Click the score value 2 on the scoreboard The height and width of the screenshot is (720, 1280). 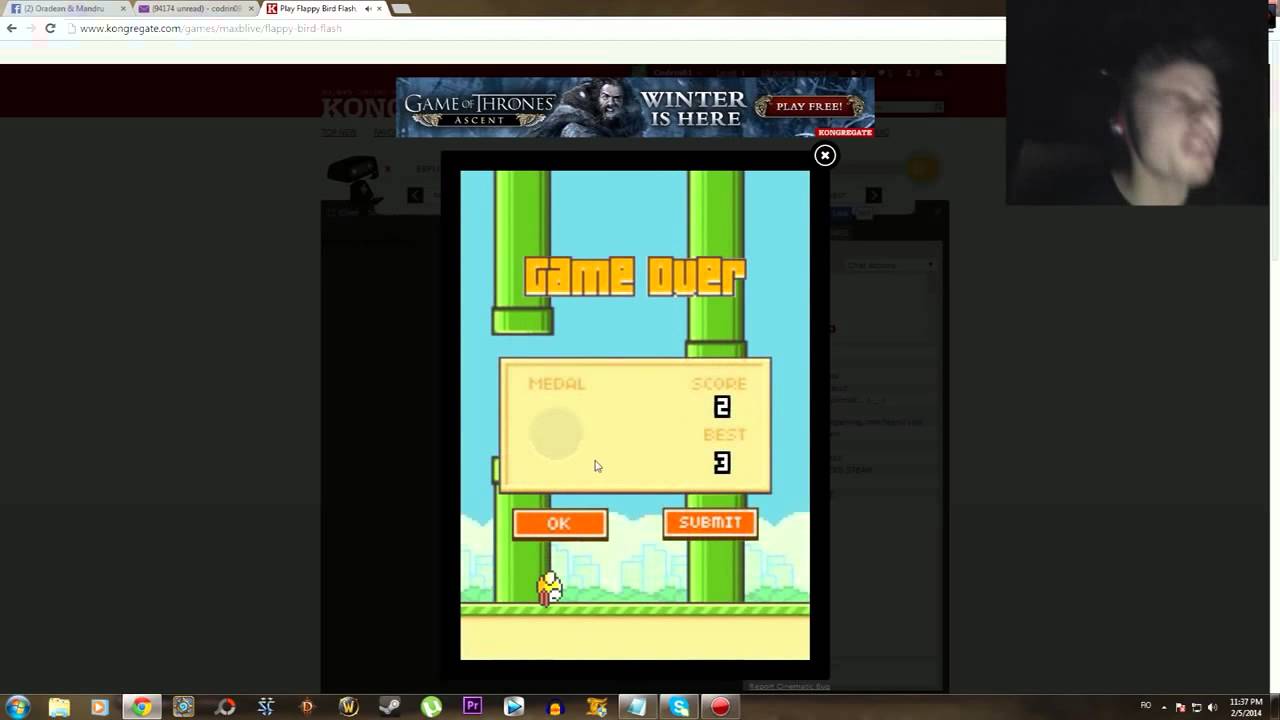(722, 407)
